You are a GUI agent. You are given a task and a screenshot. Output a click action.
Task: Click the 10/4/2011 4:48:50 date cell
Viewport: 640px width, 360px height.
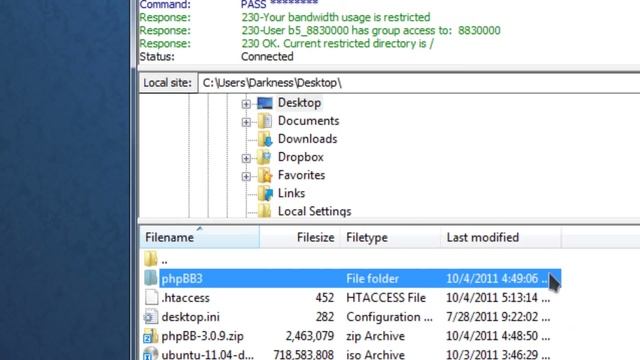498,336
